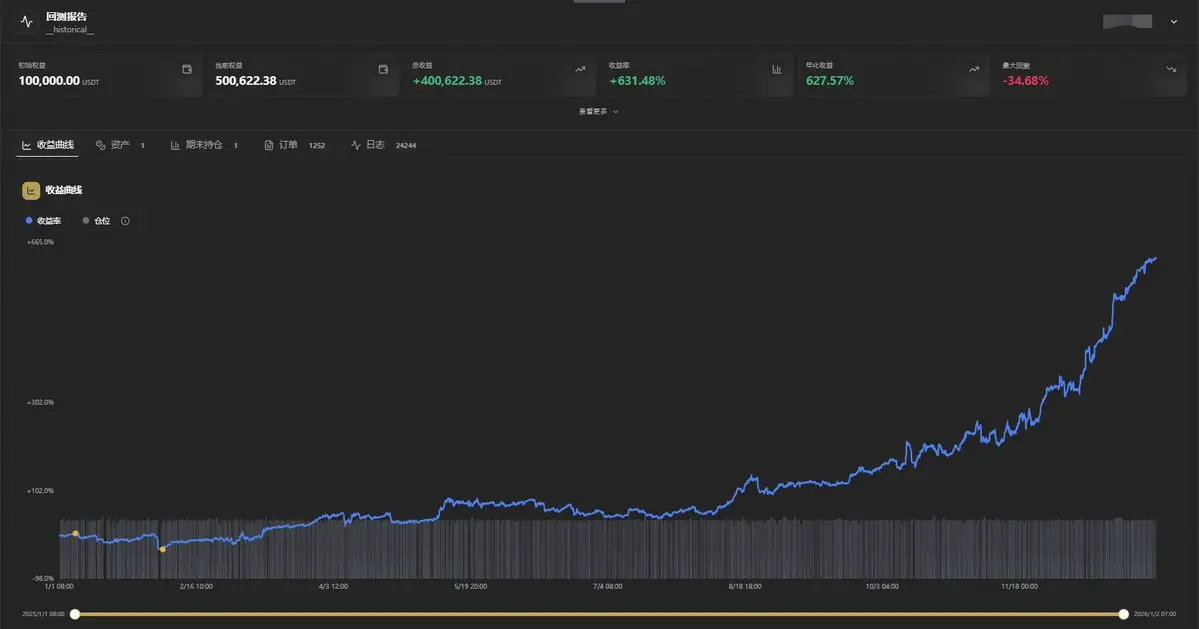Click the backtest report pulse logo icon
This screenshot has width=1199, height=629.
26,22
